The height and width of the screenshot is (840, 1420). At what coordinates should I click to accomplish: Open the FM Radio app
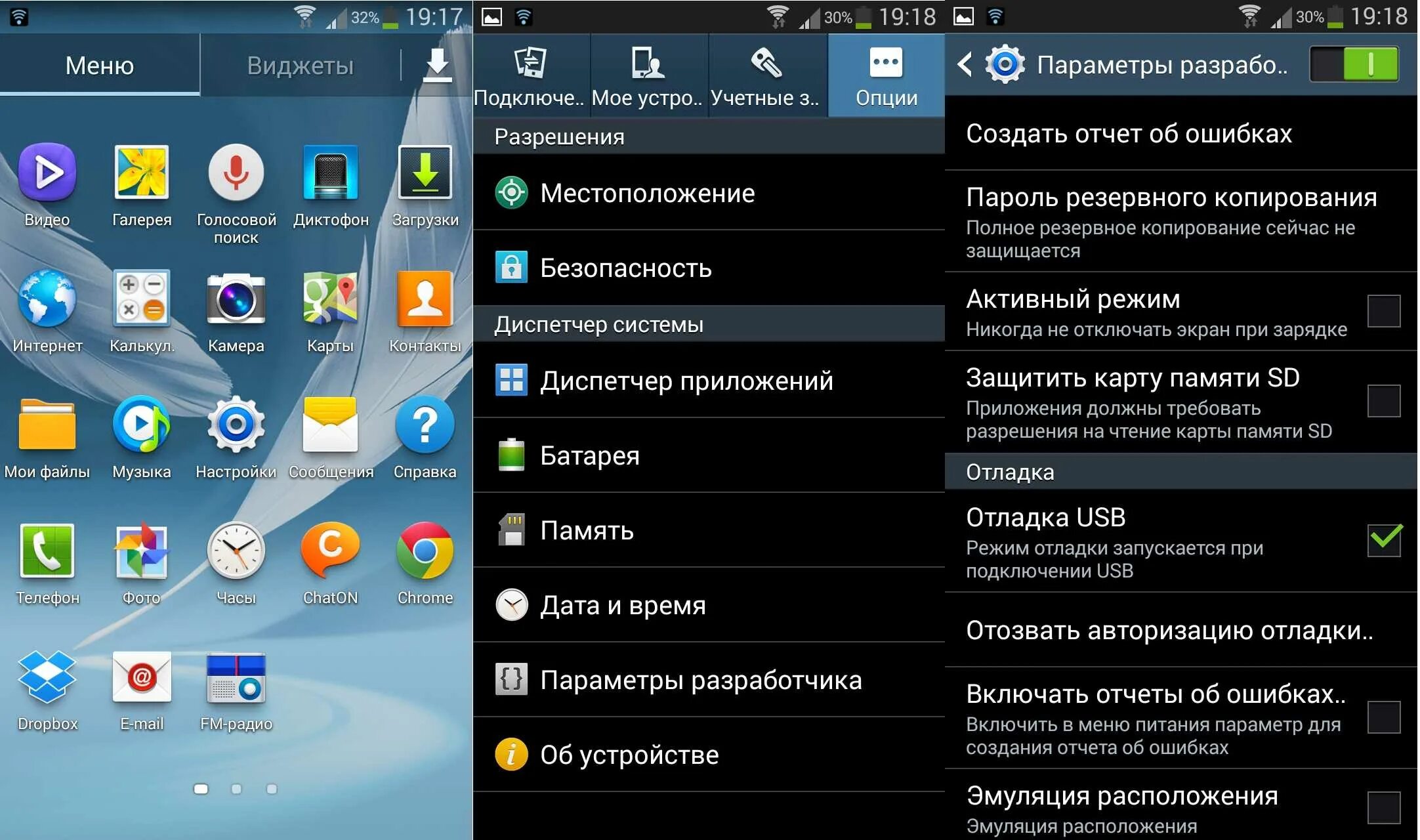pos(235,700)
